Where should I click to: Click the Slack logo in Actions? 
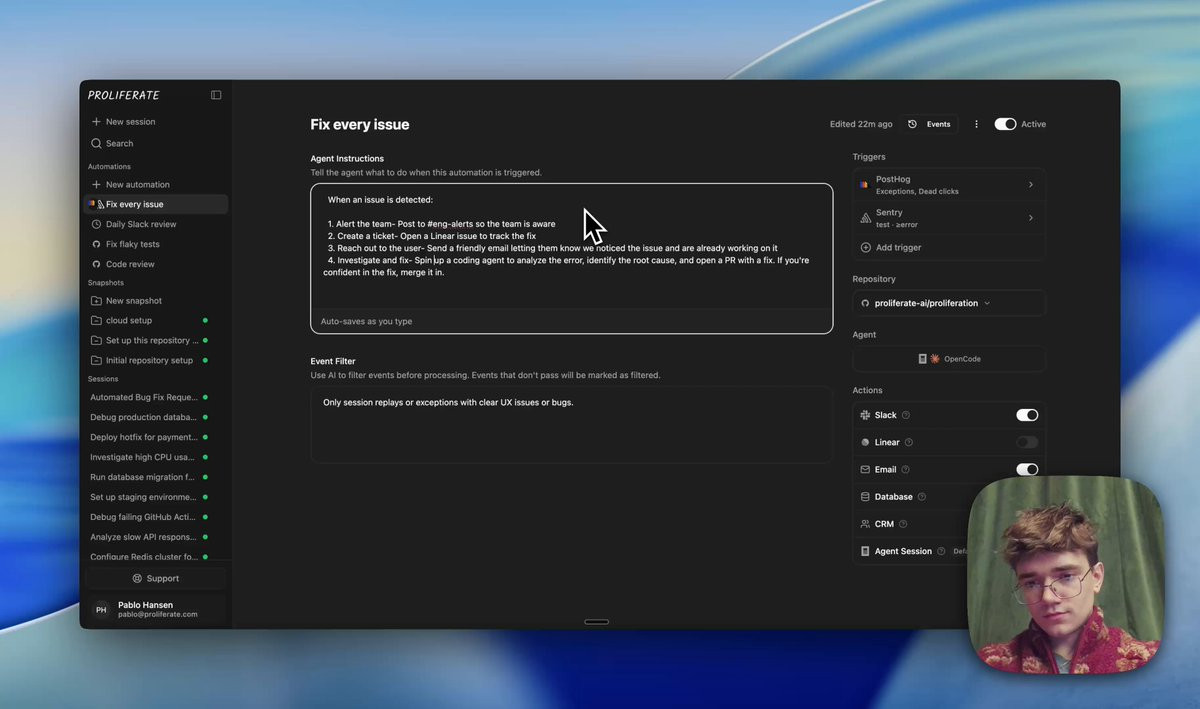865,415
